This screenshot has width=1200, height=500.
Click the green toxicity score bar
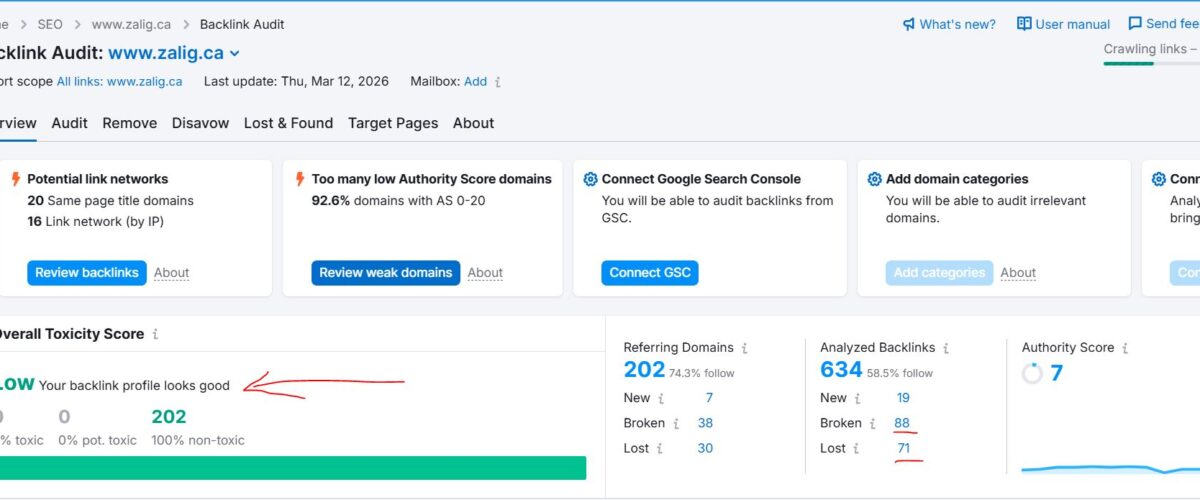coord(292,468)
